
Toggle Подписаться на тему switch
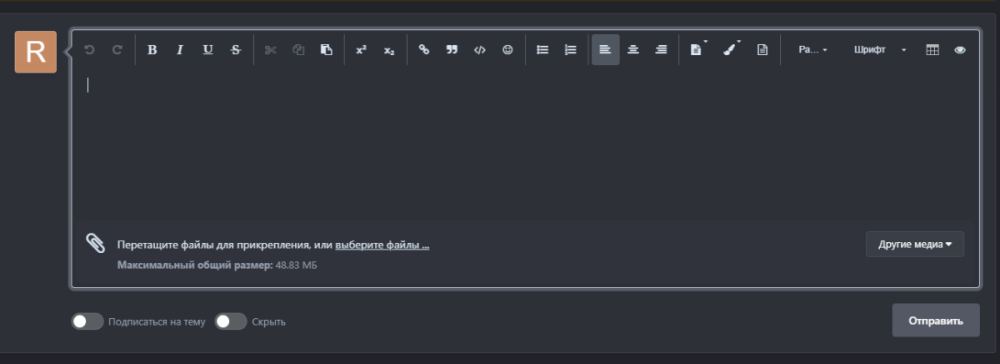point(87,321)
